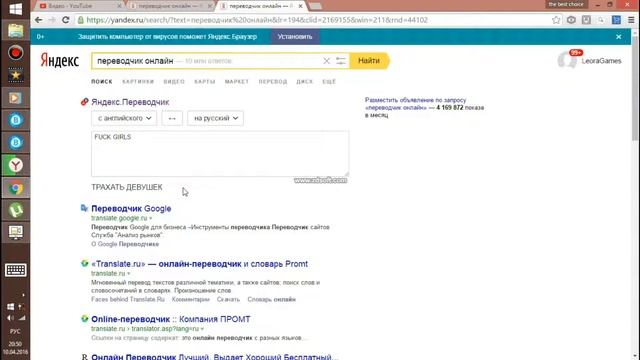Open the target language 'на русский' dropdown
The height and width of the screenshot is (360, 640).
coord(216,118)
